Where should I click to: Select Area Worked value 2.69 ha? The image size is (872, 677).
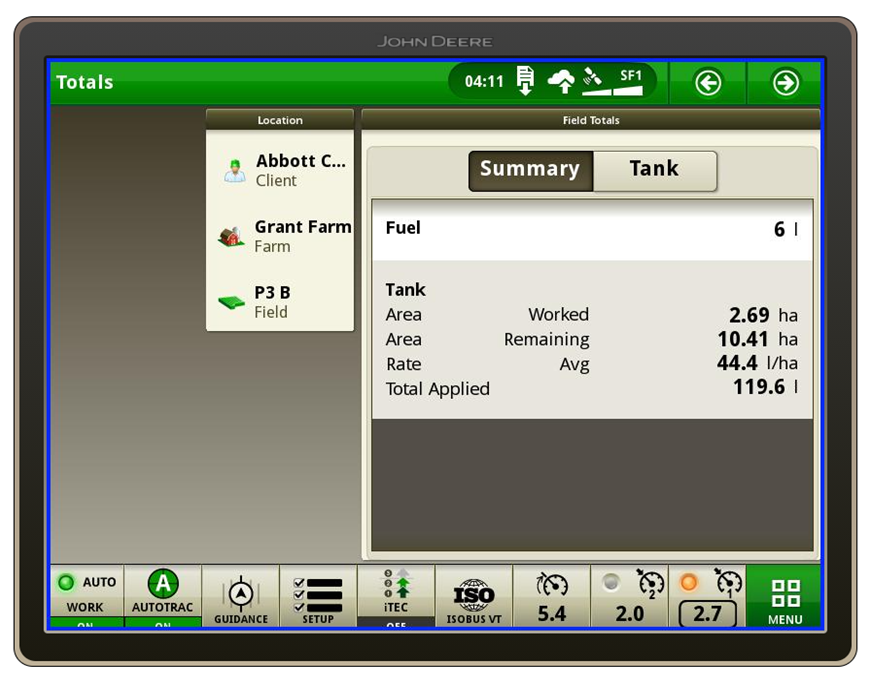(x=763, y=315)
